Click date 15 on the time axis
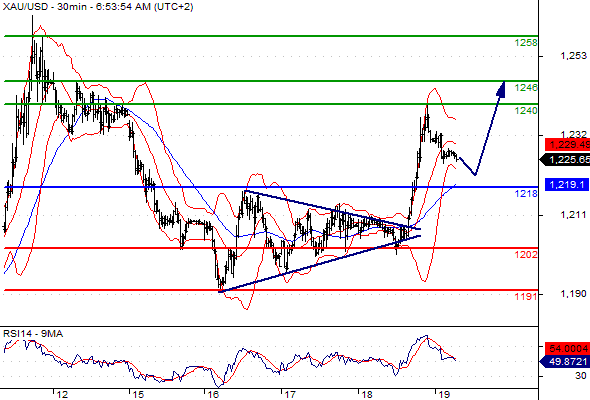This screenshot has width=590, height=400. point(138,394)
